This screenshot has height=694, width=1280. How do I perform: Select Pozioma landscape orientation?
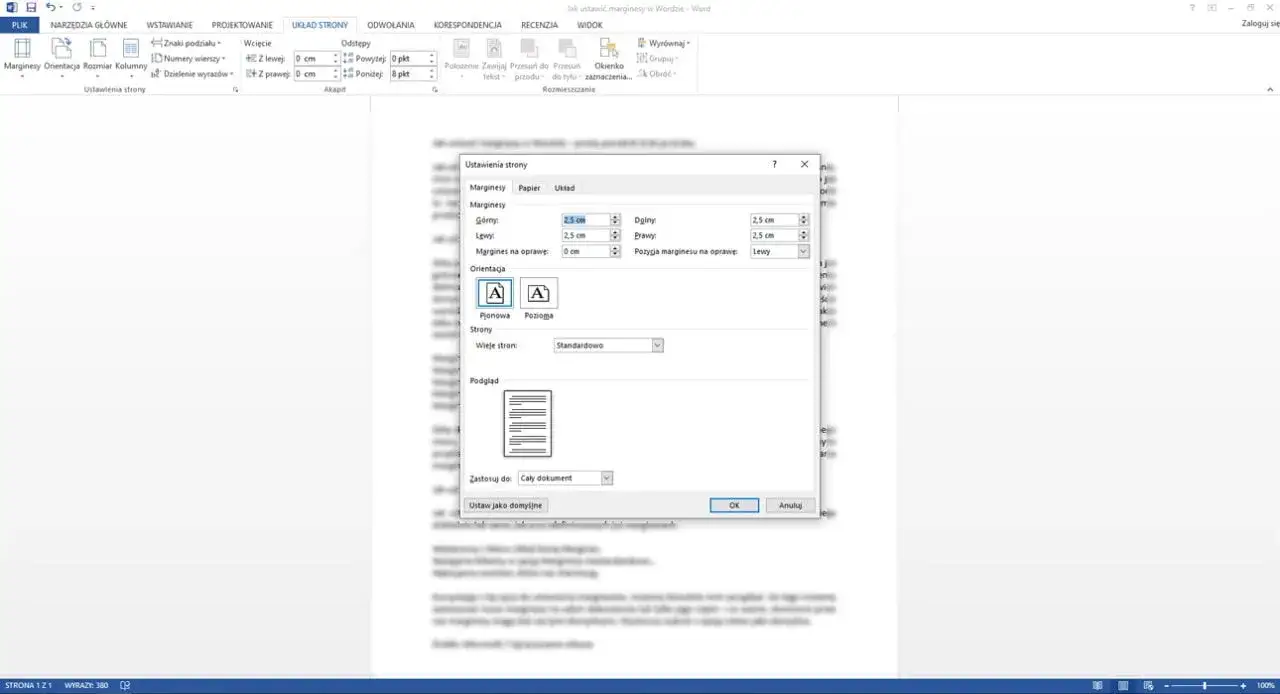(538, 293)
